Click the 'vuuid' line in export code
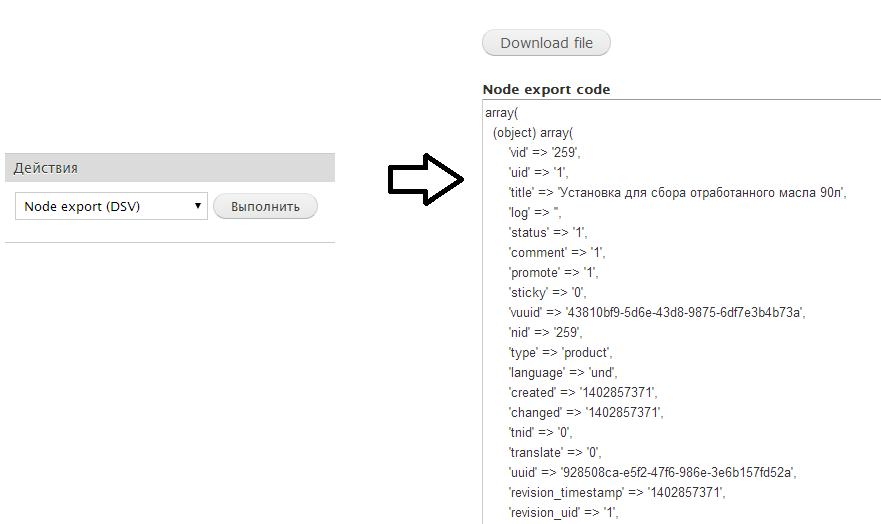Viewport: 881px width, 524px height. click(656, 313)
